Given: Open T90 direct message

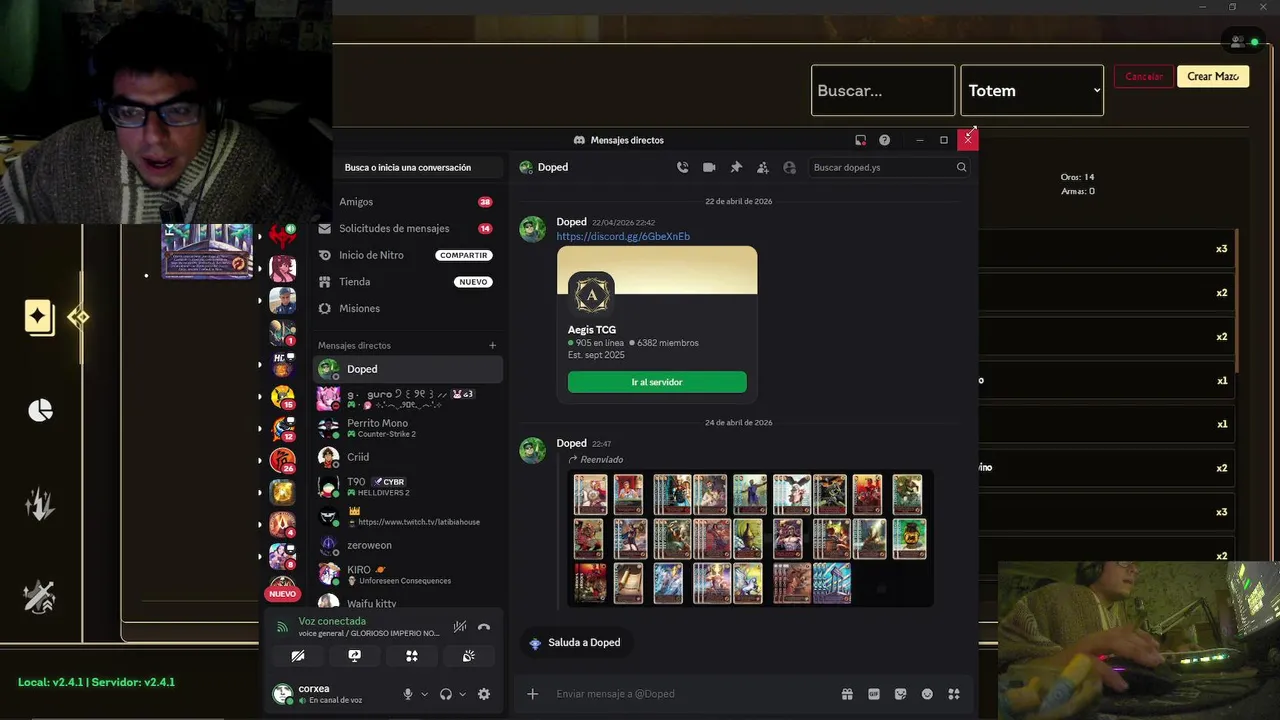Looking at the screenshot, I should point(407,487).
